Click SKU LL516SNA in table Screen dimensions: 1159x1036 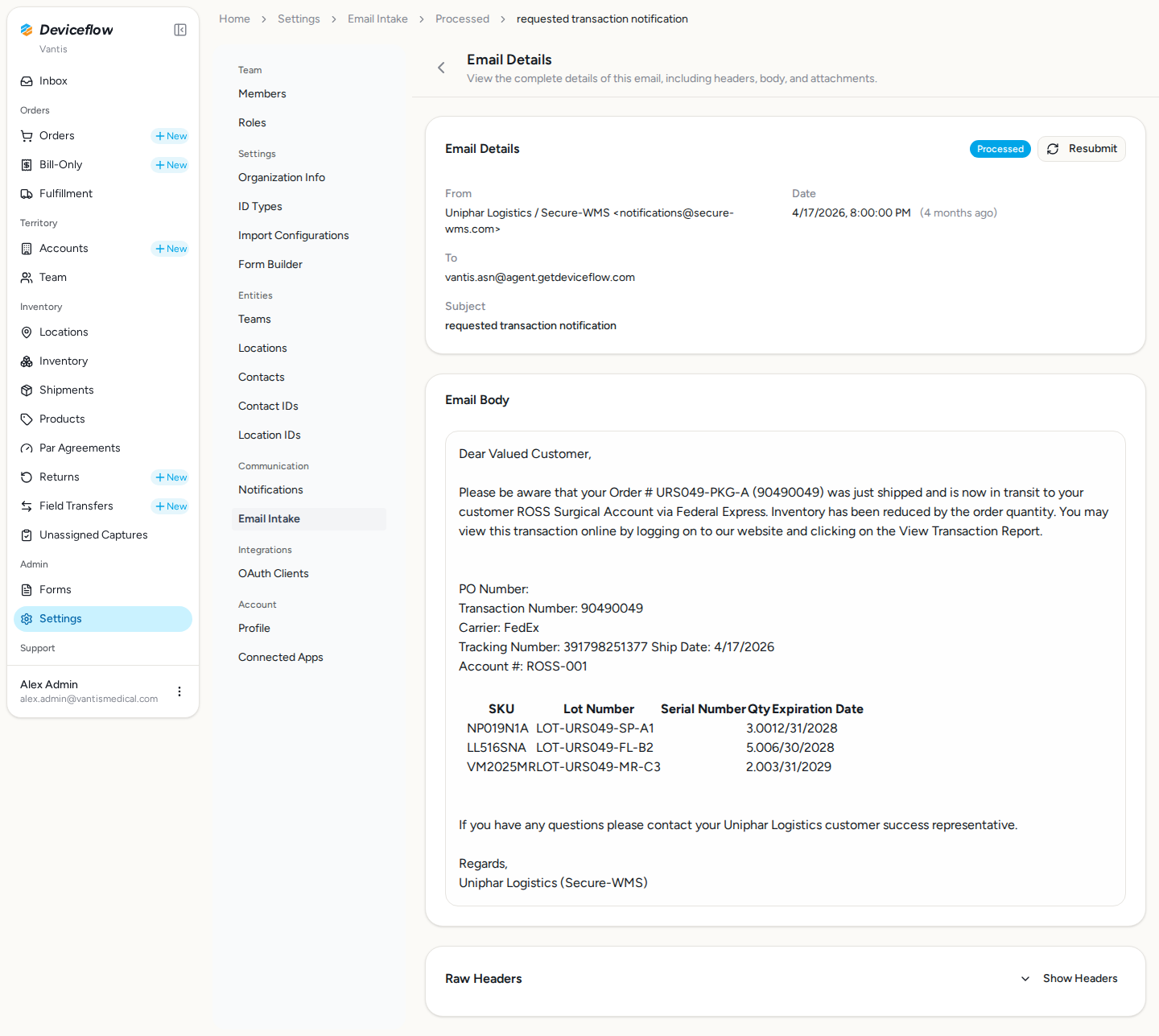[497, 748]
